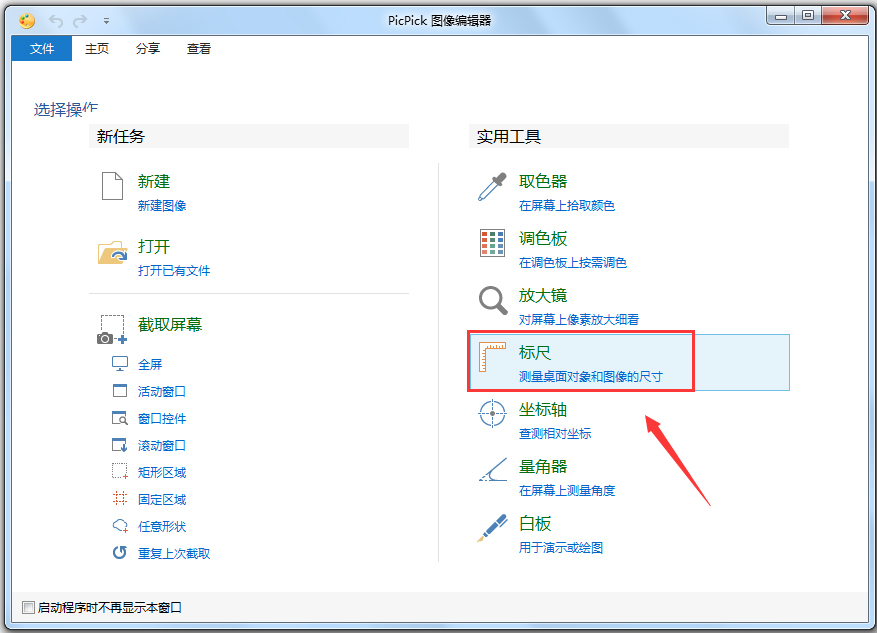Select 滚动窗口 capture option

(162, 446)
